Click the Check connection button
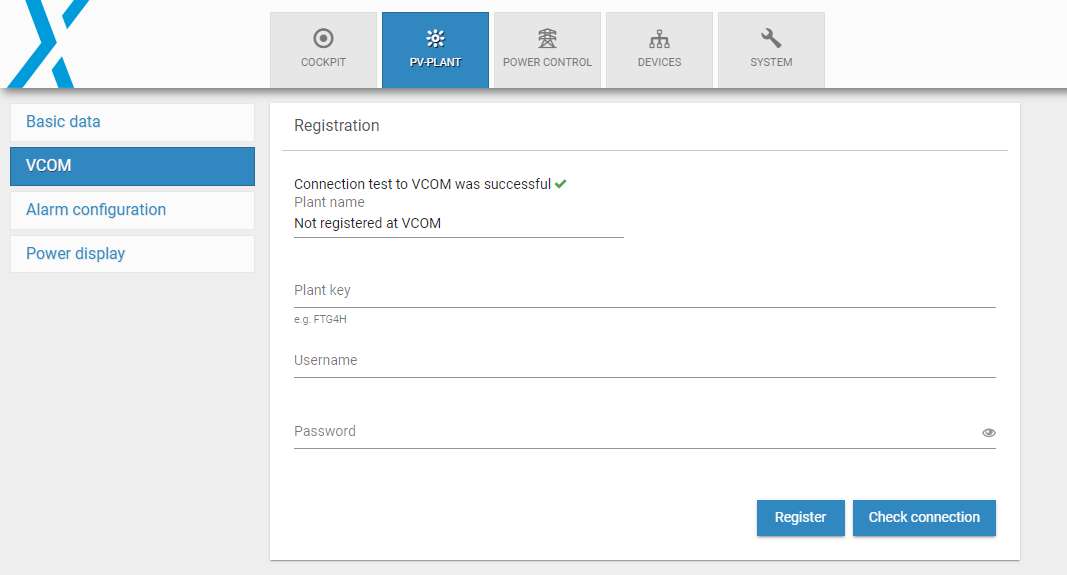1067x575 pixels. (x=924, y=518)
